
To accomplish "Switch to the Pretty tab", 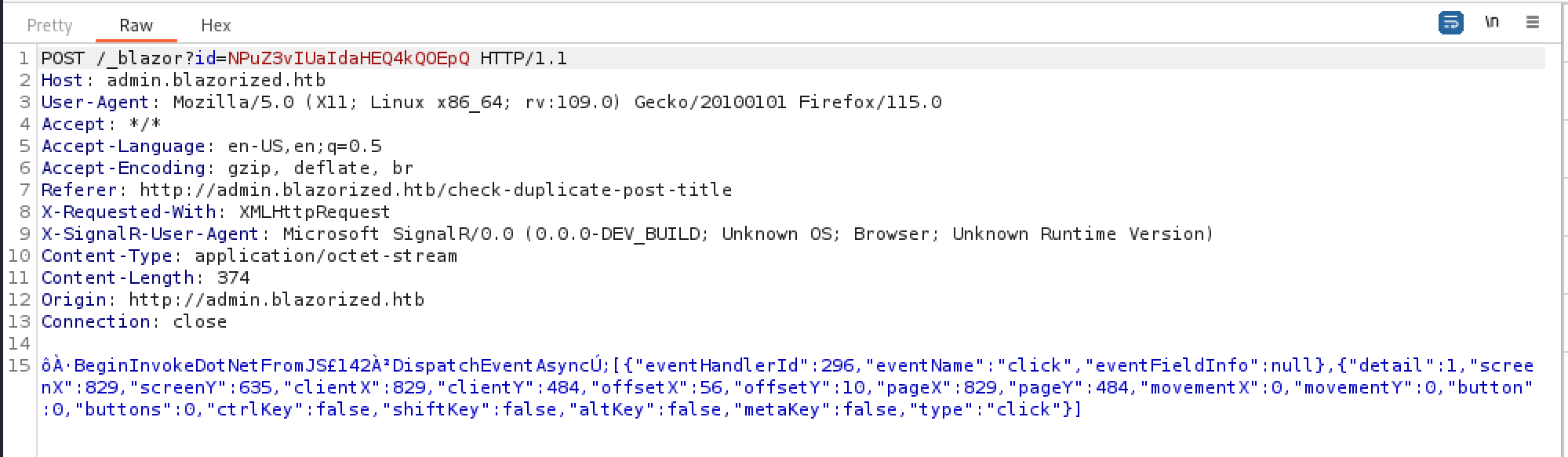I will (49, 25).
